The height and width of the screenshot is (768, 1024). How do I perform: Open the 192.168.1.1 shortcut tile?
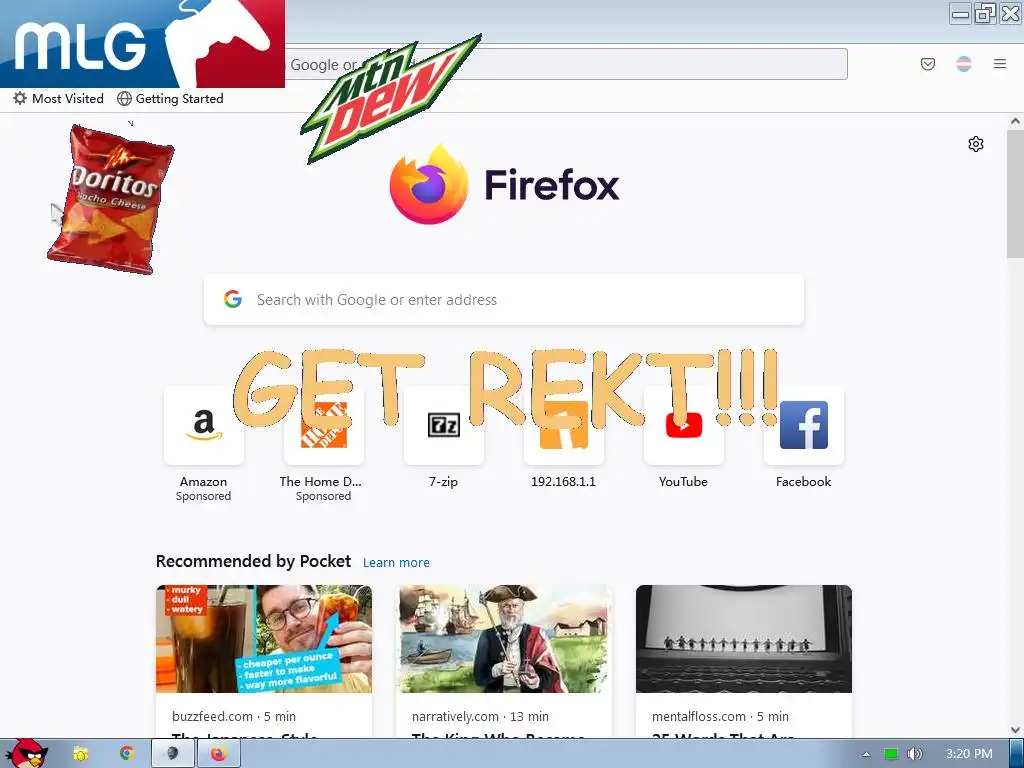point(564,425)
